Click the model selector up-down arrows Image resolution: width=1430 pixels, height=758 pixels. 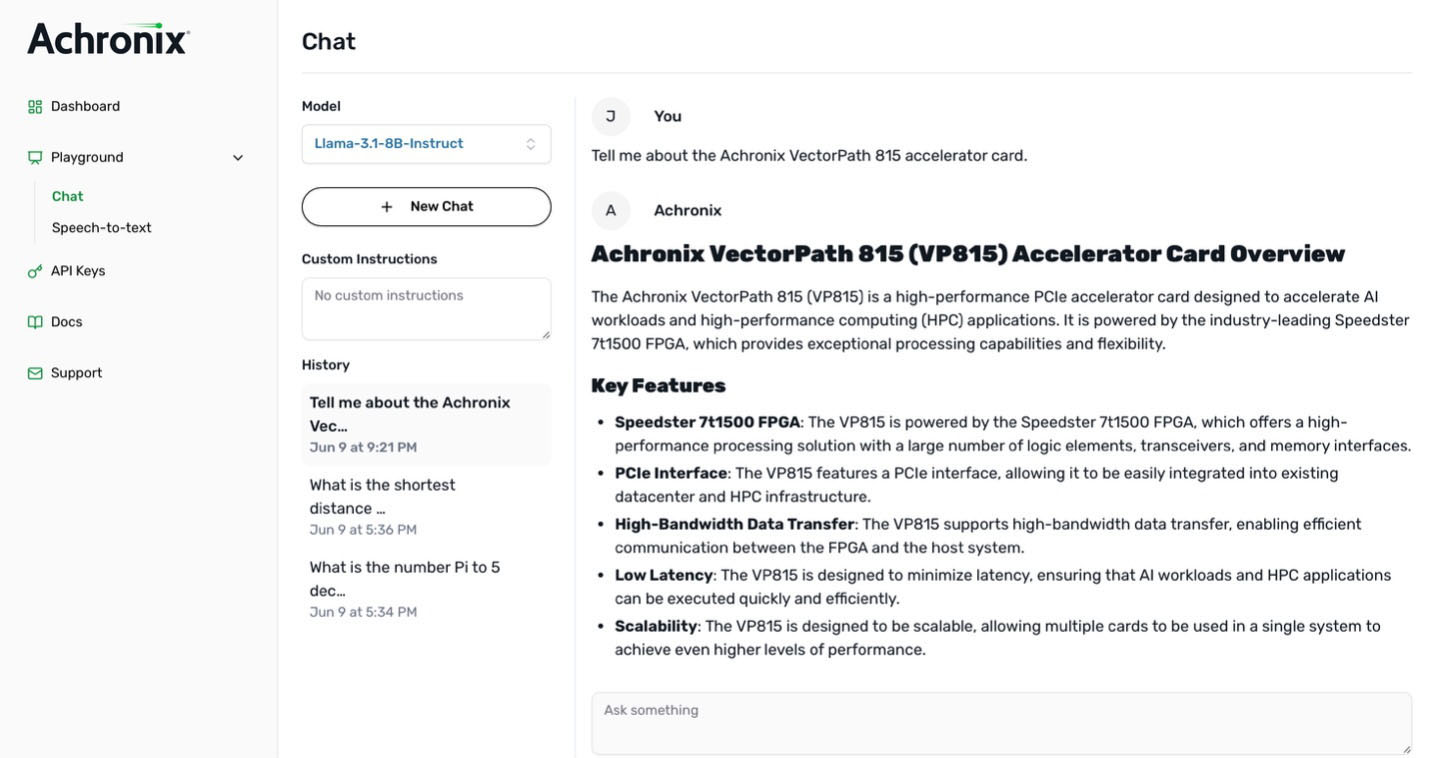[531, 144]
